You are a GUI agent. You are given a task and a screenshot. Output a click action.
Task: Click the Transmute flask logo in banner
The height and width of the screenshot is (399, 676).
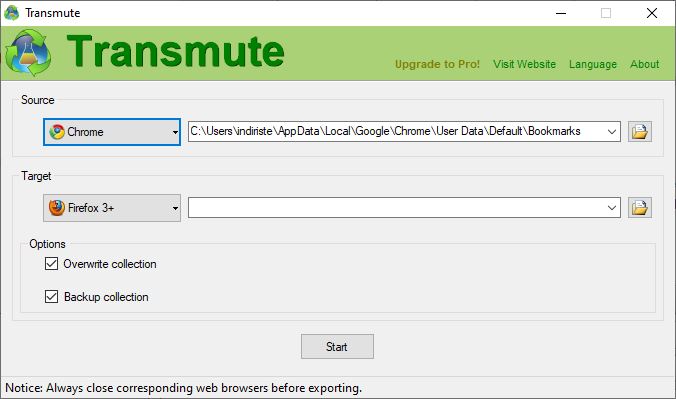[28, 53]
